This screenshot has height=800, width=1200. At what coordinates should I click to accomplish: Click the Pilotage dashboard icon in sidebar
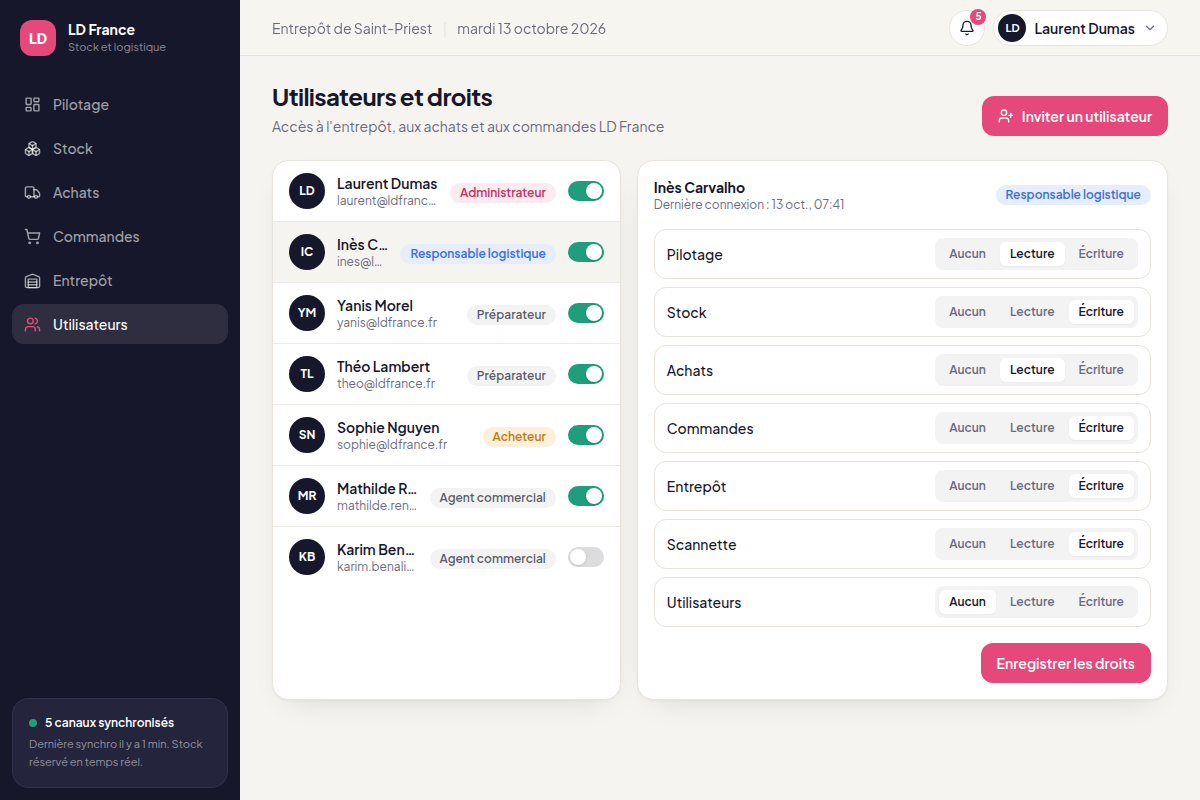click(x=33, y=105)
